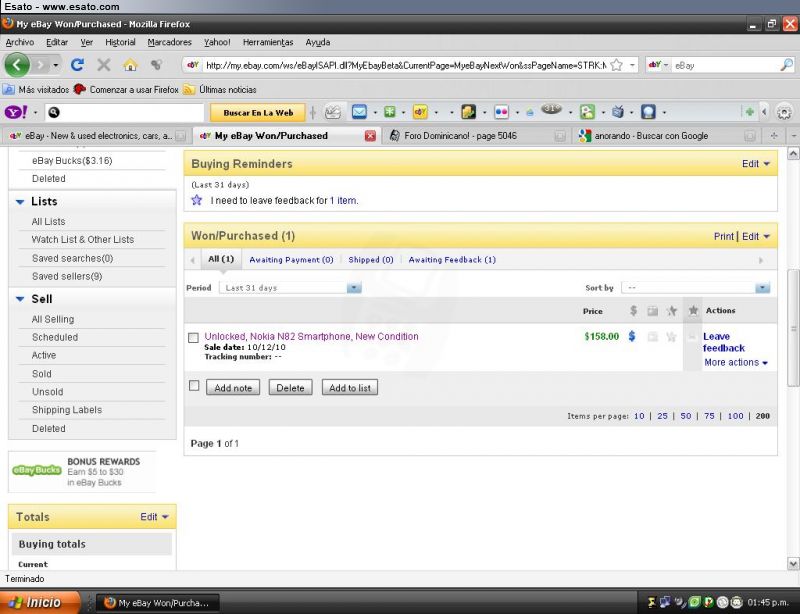This screenshot has height=614, width=800.
Task: Switch to the Awaiting Feedback (1) tab
Action: click(452, 260)
